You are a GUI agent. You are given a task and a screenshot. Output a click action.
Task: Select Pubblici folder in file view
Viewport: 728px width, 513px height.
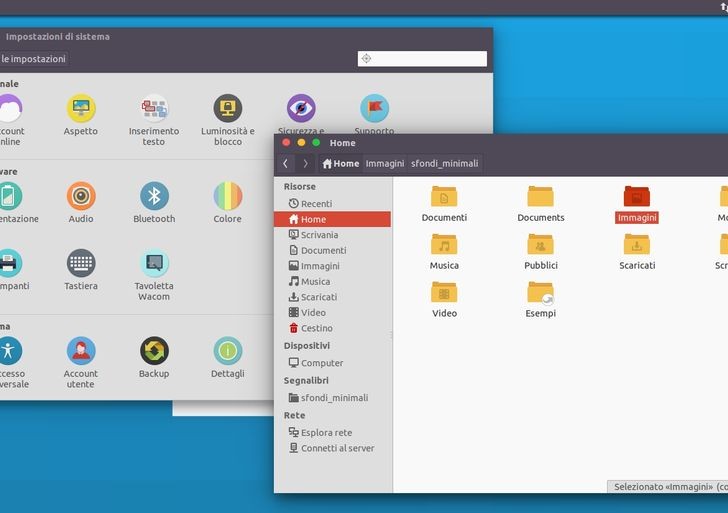tap(540, 244)
